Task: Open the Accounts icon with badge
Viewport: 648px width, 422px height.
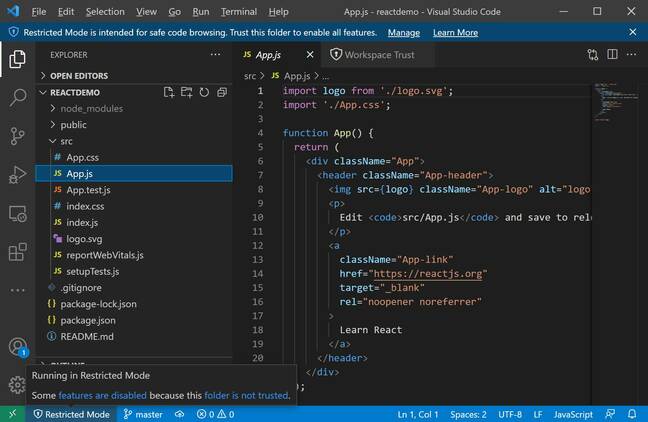Action: tap(17, 347)
